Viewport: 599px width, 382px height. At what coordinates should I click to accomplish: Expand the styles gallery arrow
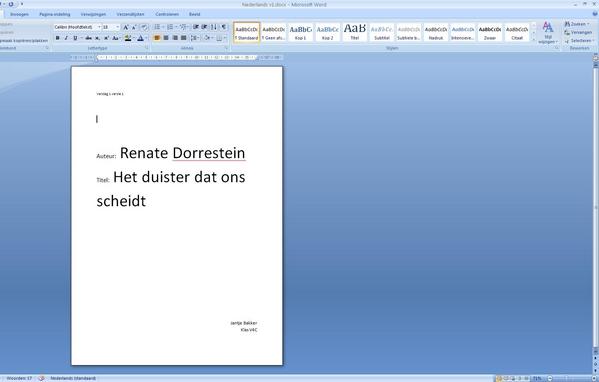(x=534, y=40)
